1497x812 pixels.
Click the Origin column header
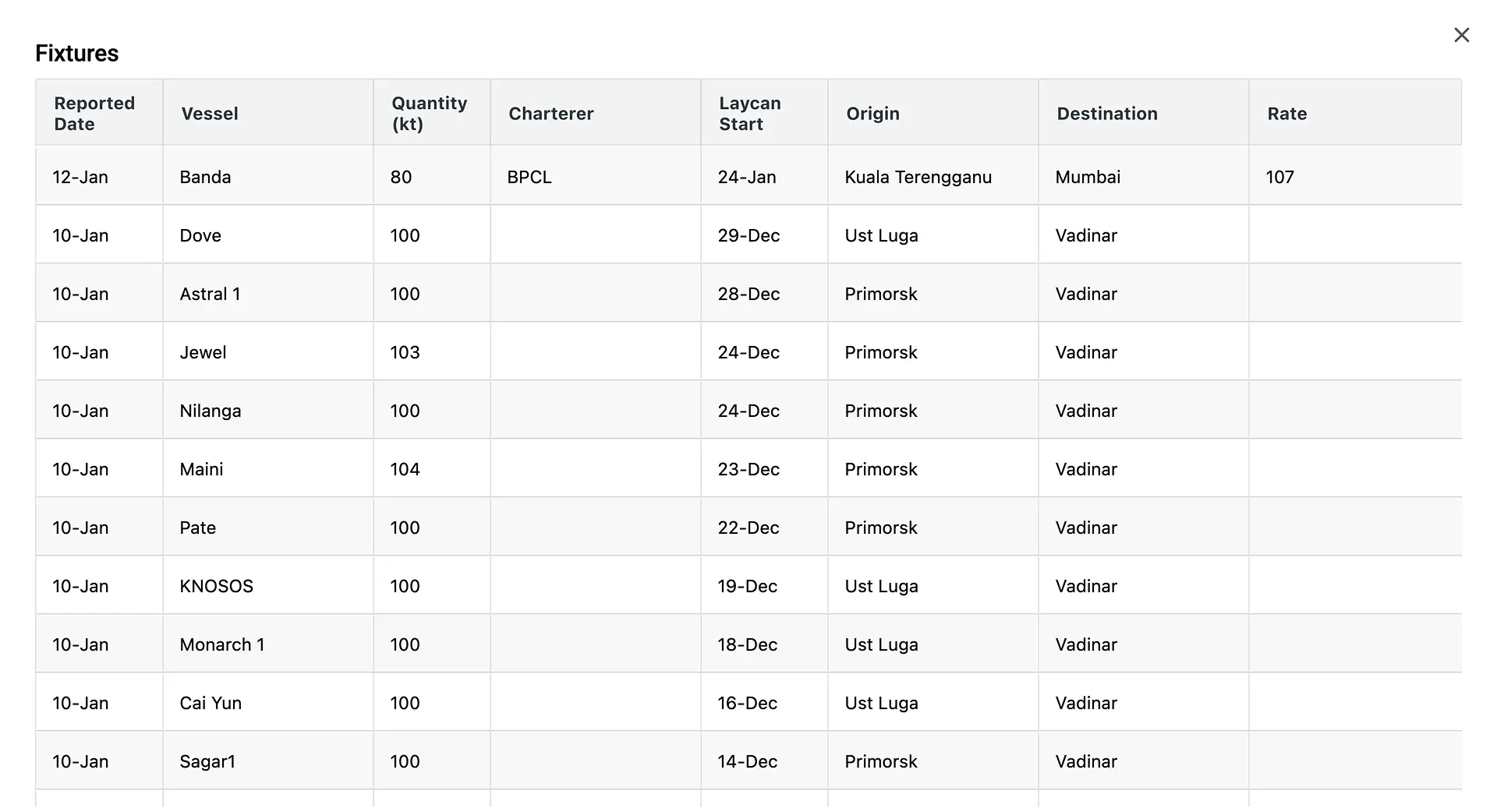tap(872, 112)
